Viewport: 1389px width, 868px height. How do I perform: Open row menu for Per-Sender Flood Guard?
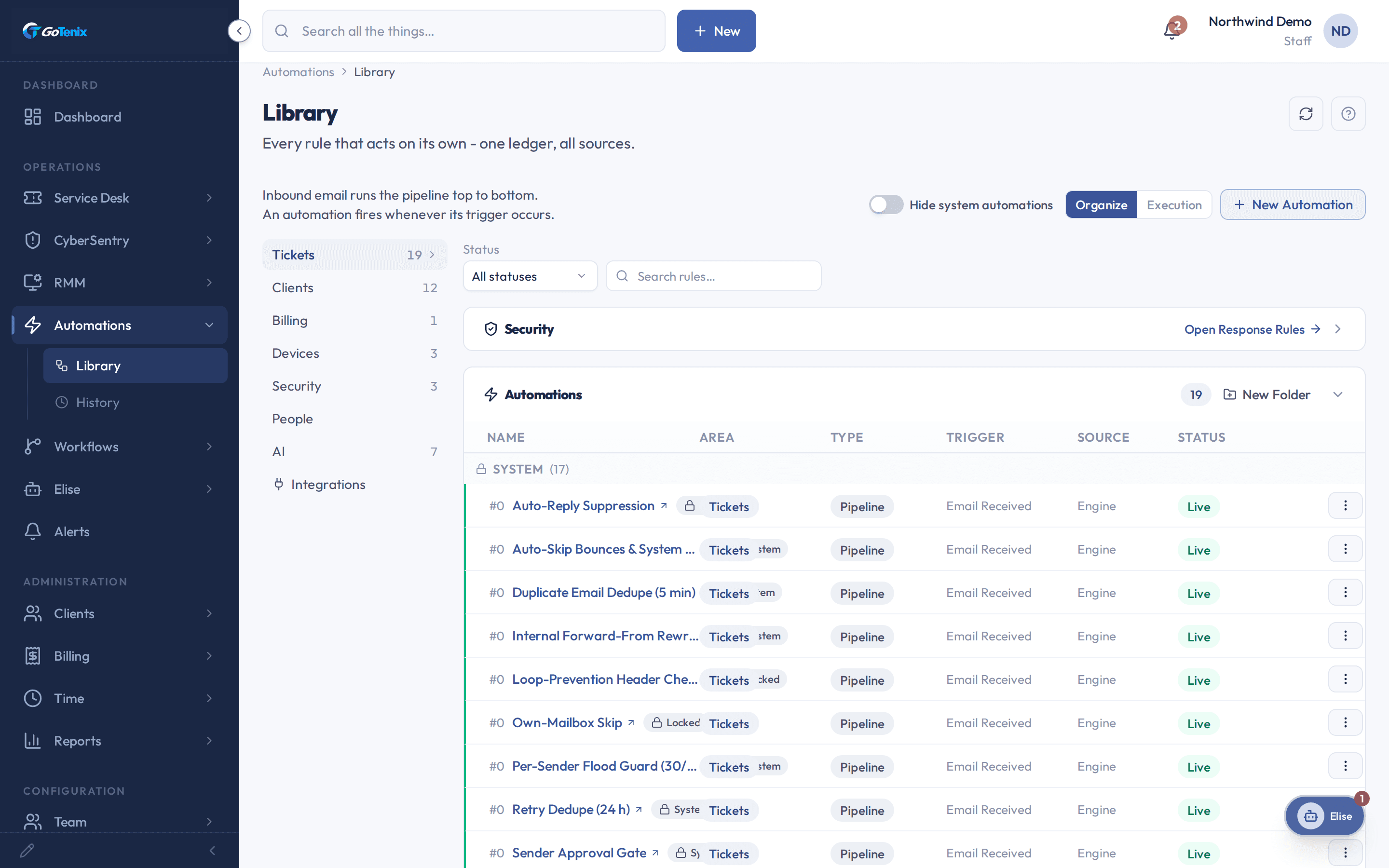pos(1346,766)
